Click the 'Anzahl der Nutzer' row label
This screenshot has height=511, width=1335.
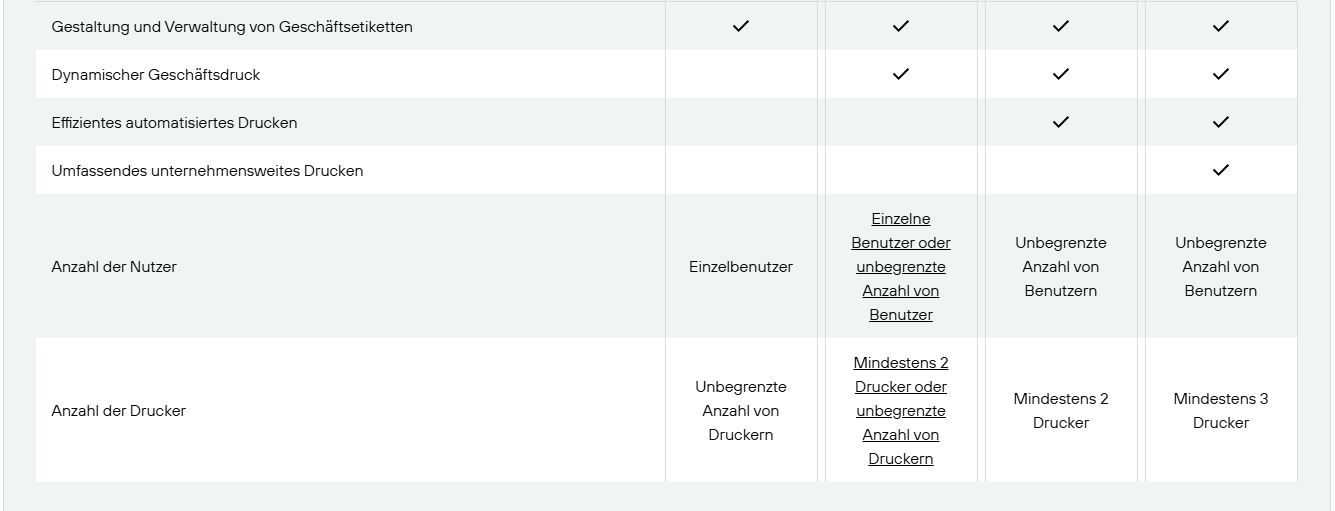coord(114,267)
